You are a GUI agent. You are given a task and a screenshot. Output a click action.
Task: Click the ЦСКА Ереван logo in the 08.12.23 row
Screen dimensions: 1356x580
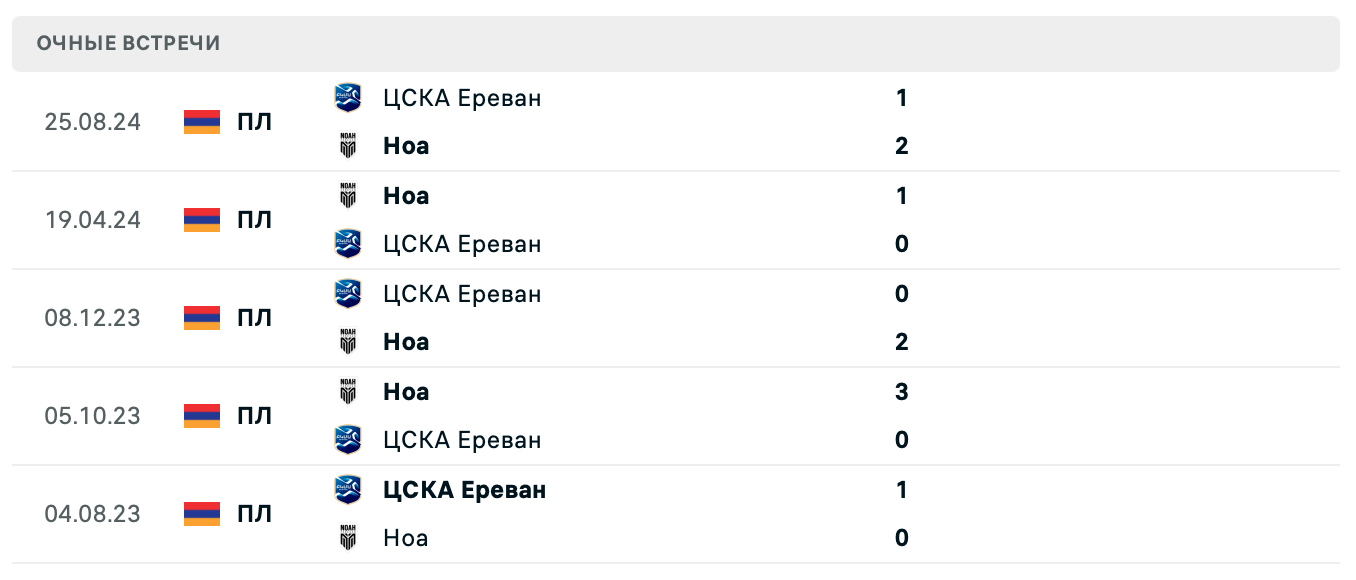[348, 294]
